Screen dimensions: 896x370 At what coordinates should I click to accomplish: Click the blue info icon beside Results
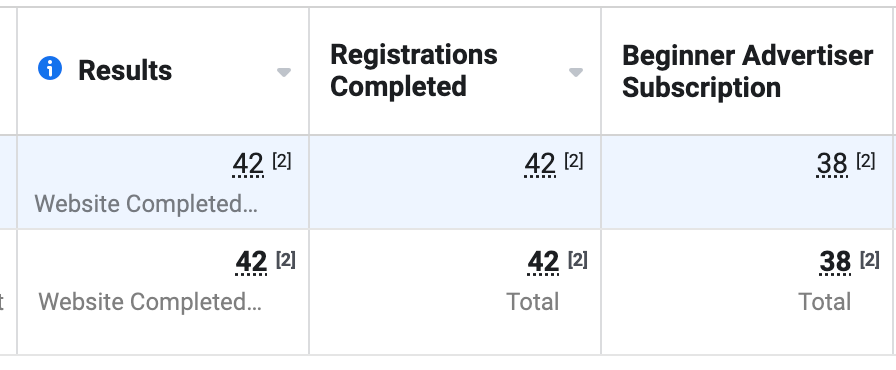pyautogui.click(x=50, y=69)
